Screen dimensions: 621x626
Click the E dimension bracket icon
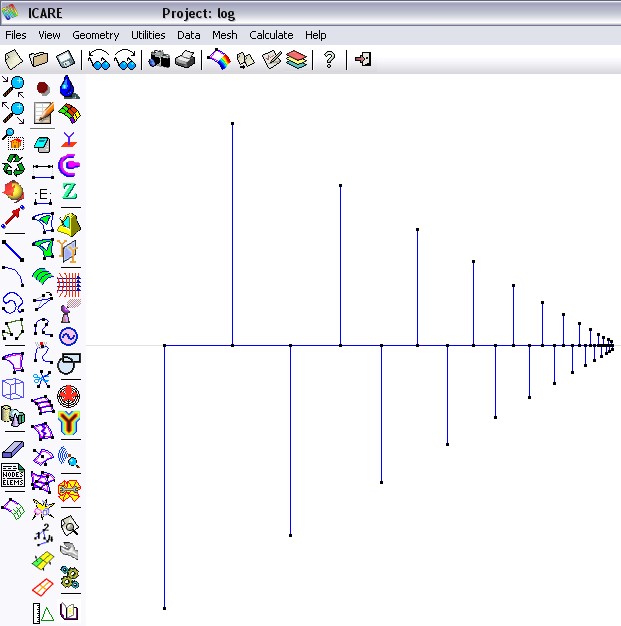43,196
